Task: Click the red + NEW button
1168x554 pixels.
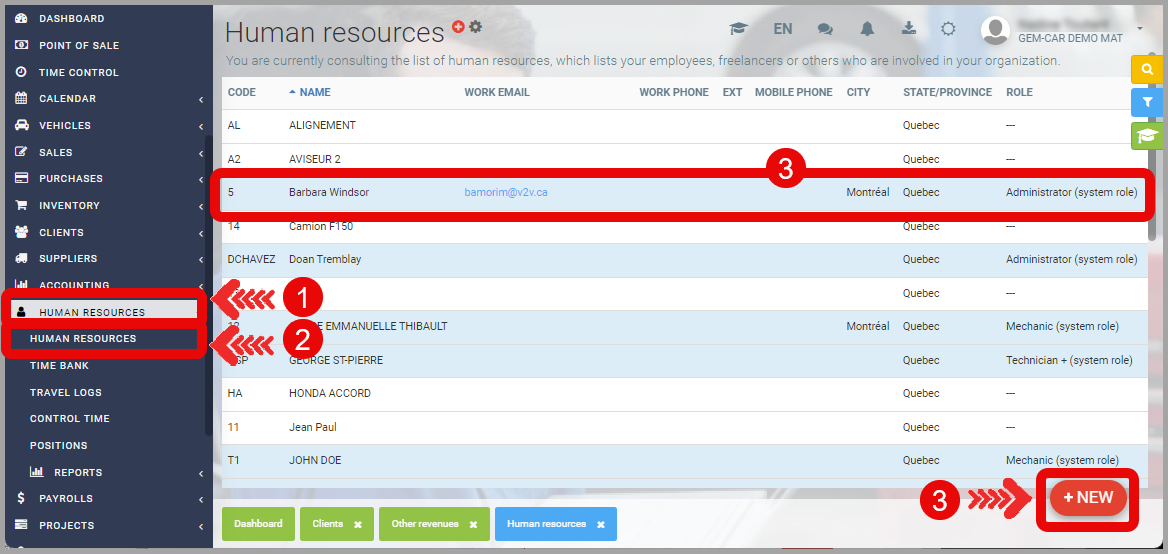Action: coord(1088,498)
